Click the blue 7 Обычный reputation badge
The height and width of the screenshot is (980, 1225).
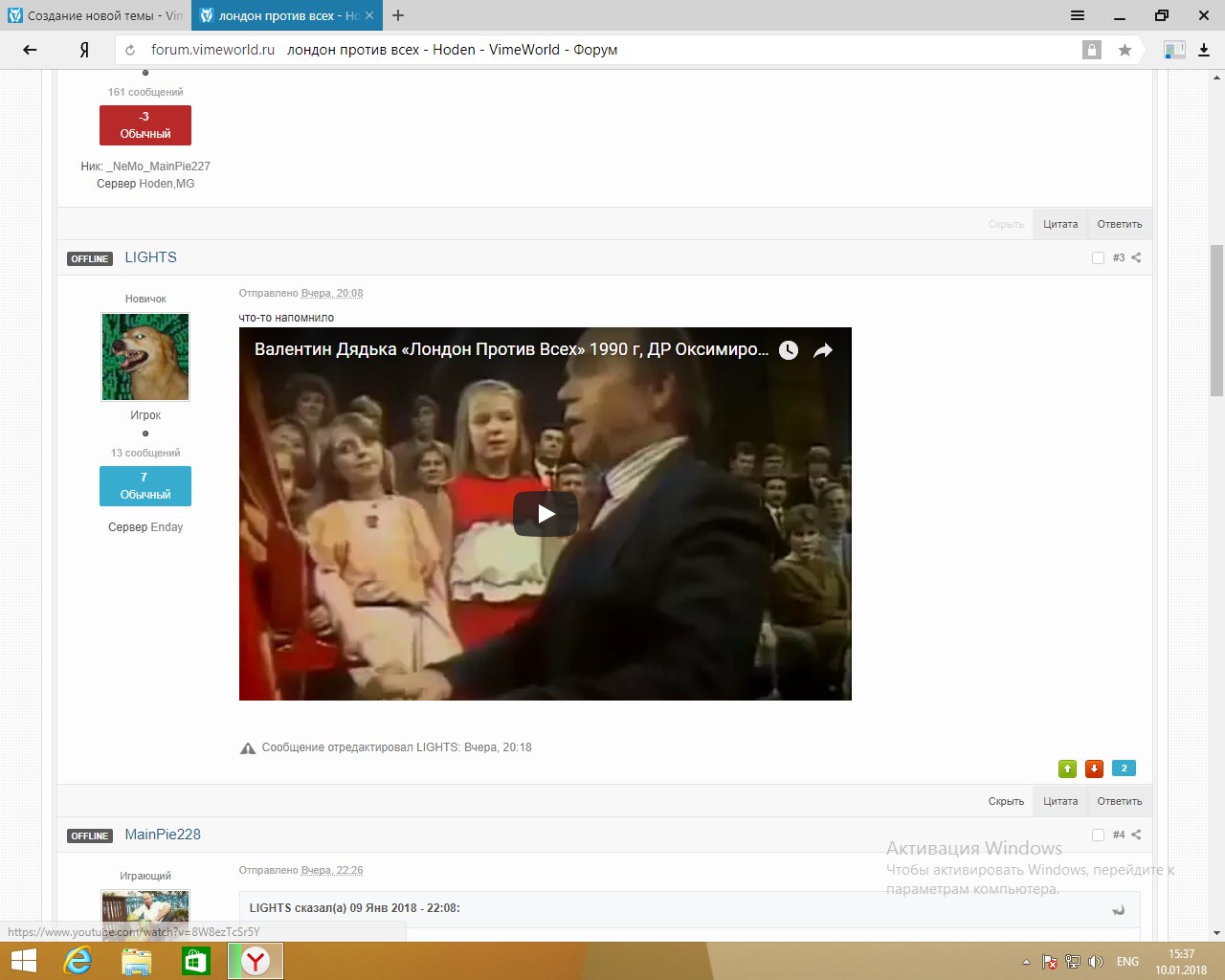(145, 486)
